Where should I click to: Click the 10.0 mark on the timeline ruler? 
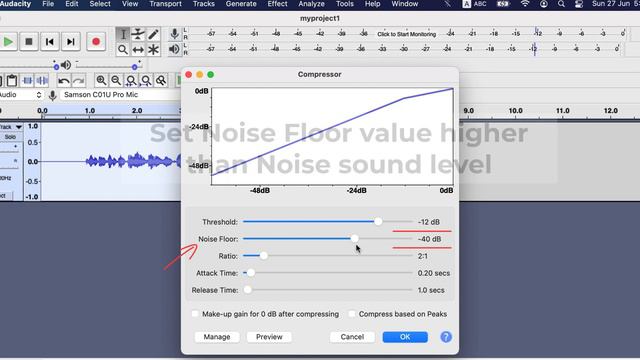(x=515, y=111)
